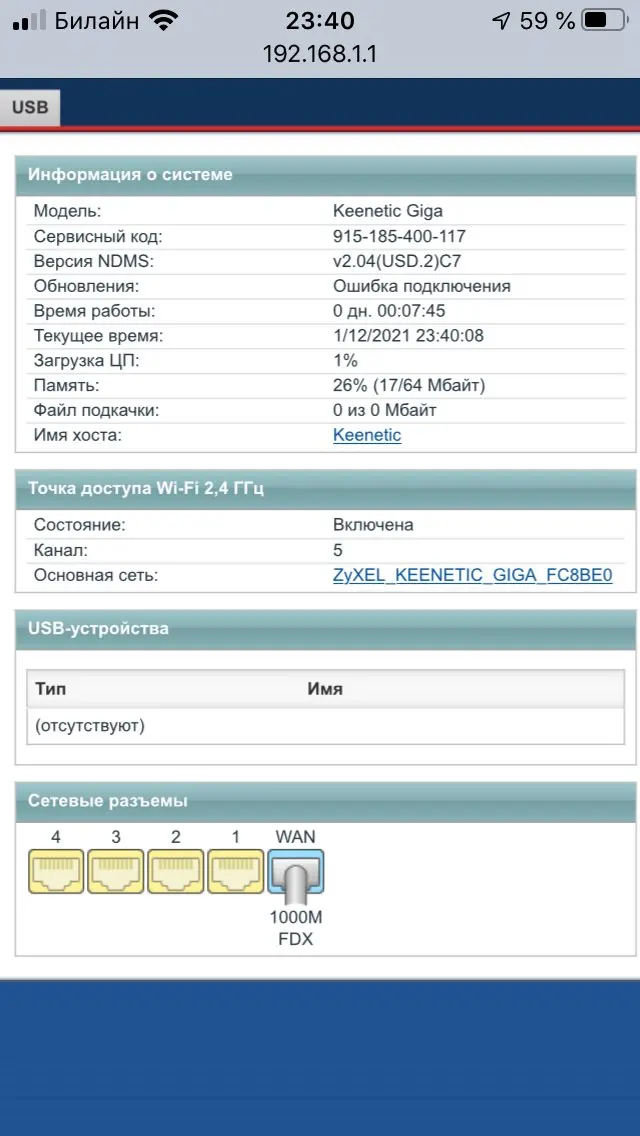Select service code 915-185-400-117

399,236
